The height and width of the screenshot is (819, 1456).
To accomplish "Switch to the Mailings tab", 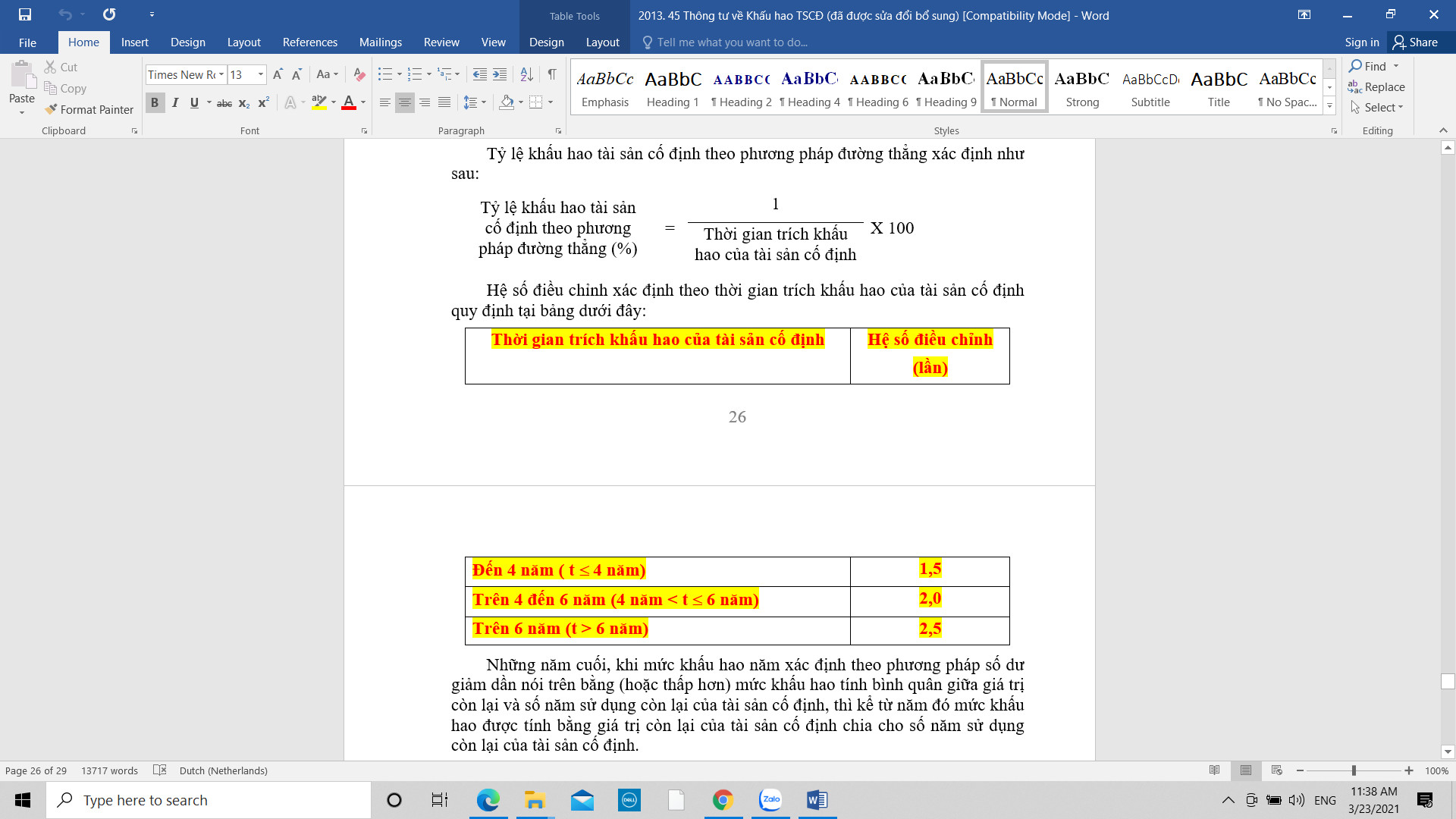I will [380, 42].
